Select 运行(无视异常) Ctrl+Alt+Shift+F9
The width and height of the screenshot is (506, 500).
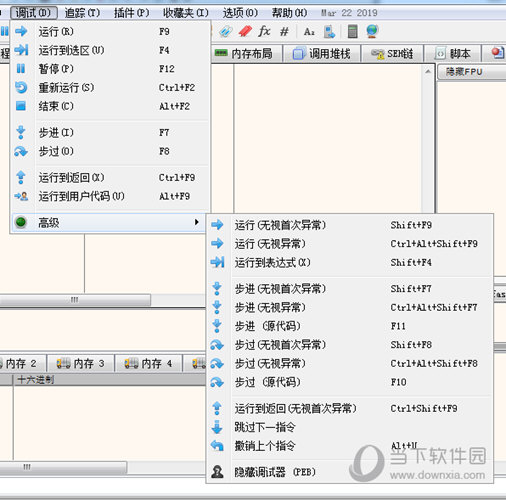350,244
